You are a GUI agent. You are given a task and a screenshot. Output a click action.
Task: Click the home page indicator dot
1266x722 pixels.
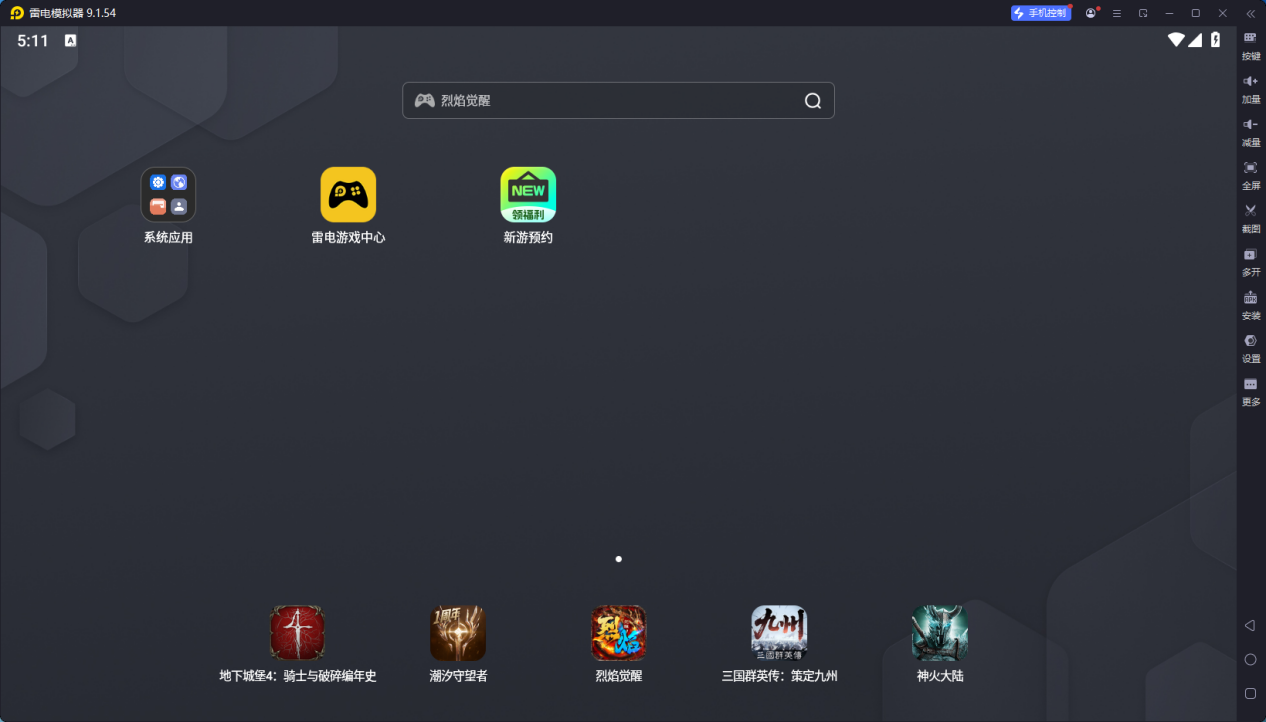[619, 559]
